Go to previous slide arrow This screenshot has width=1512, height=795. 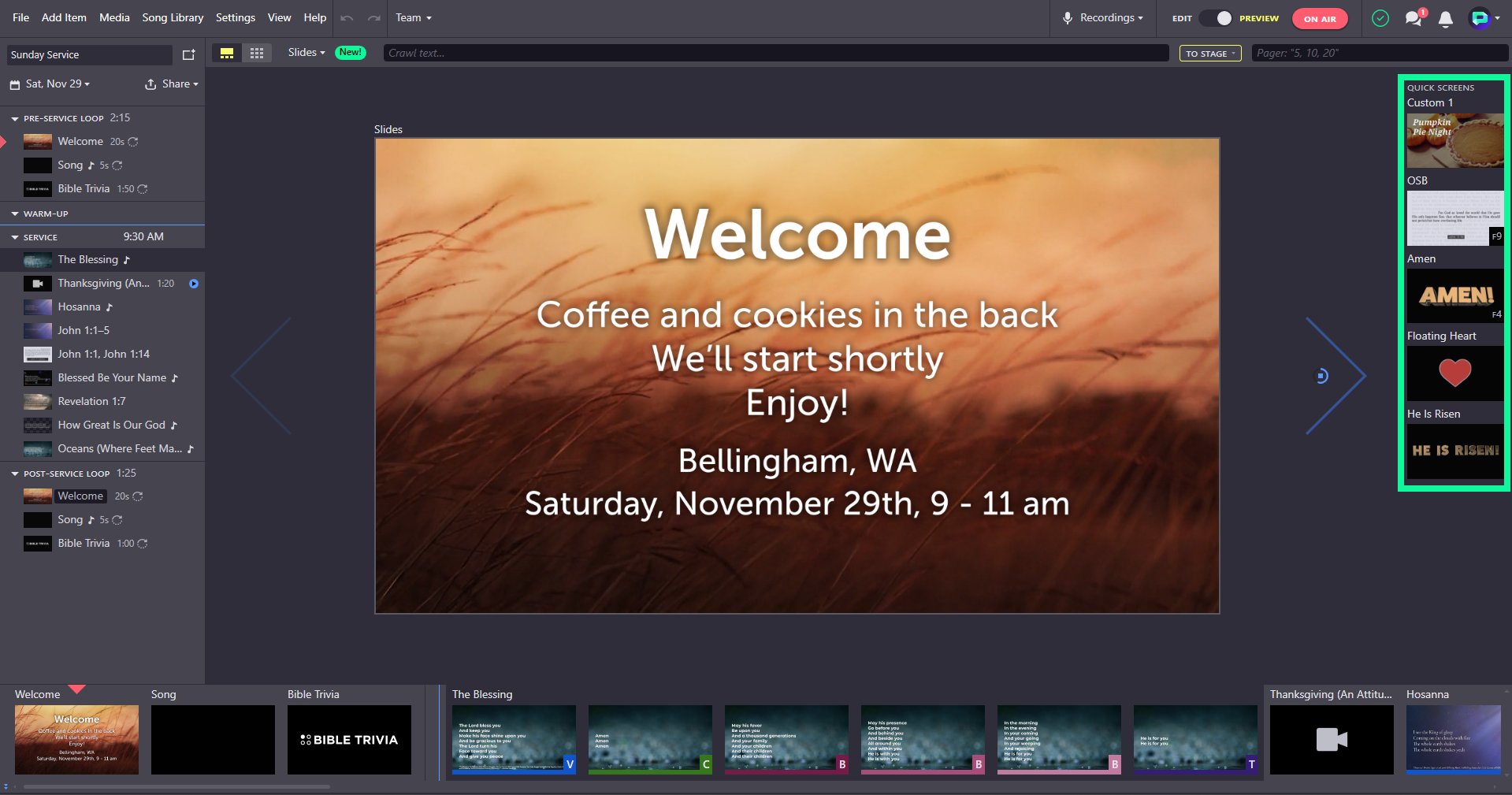tap(262, 376)
